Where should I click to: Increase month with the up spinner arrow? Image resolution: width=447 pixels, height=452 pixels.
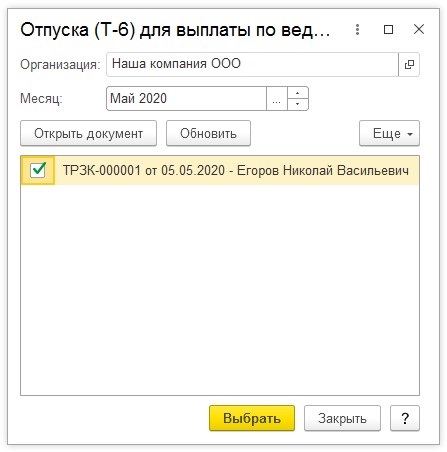click(x=298, y=93)
